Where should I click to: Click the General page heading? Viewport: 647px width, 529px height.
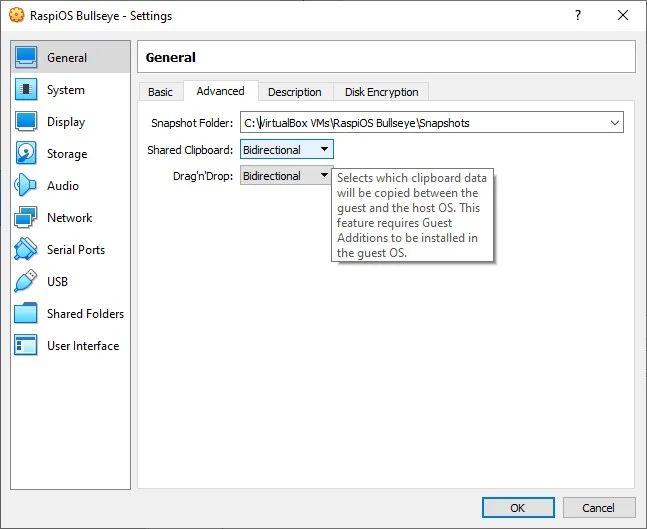point(170,57)
